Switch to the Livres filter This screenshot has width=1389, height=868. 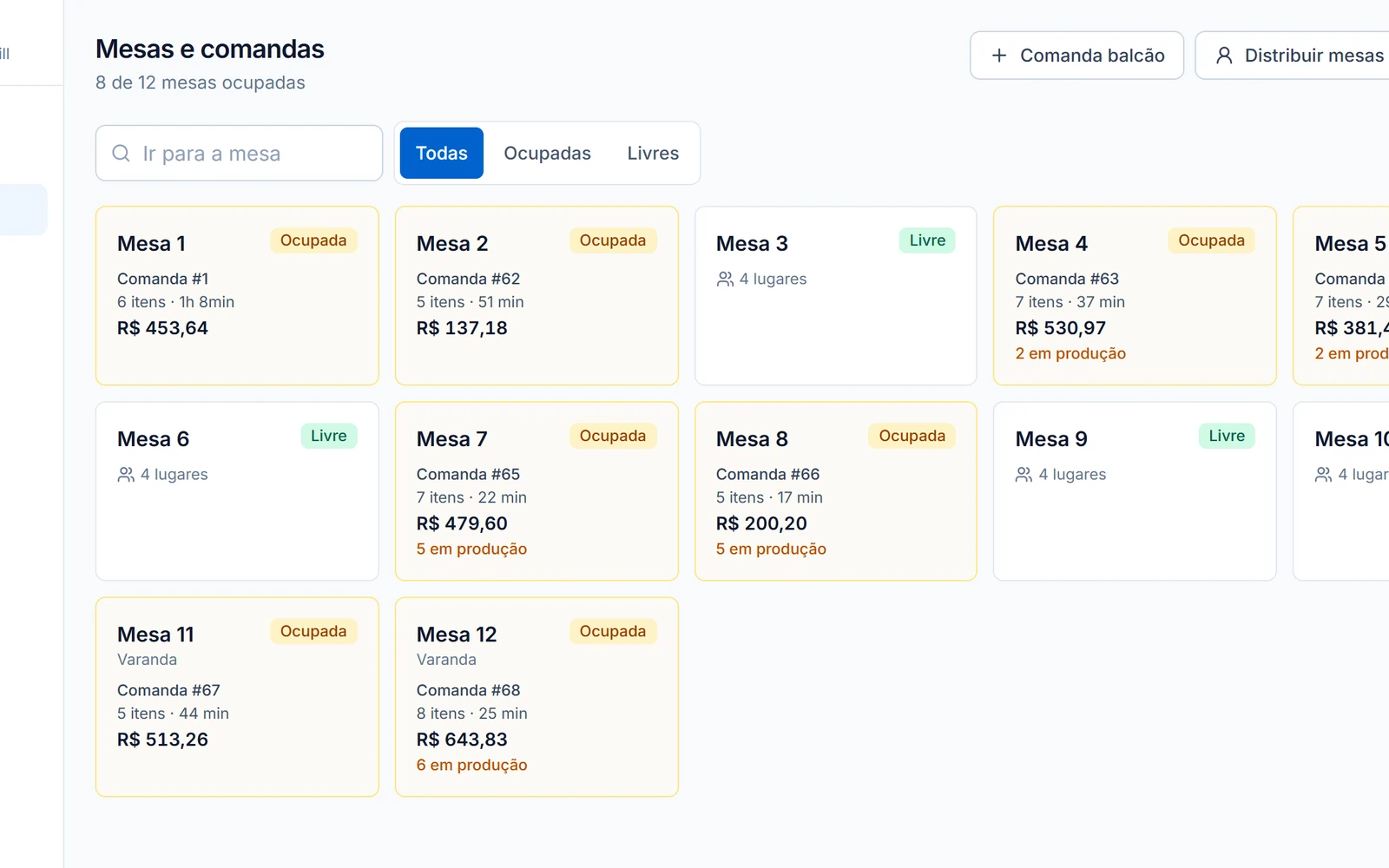click(653, 154)
